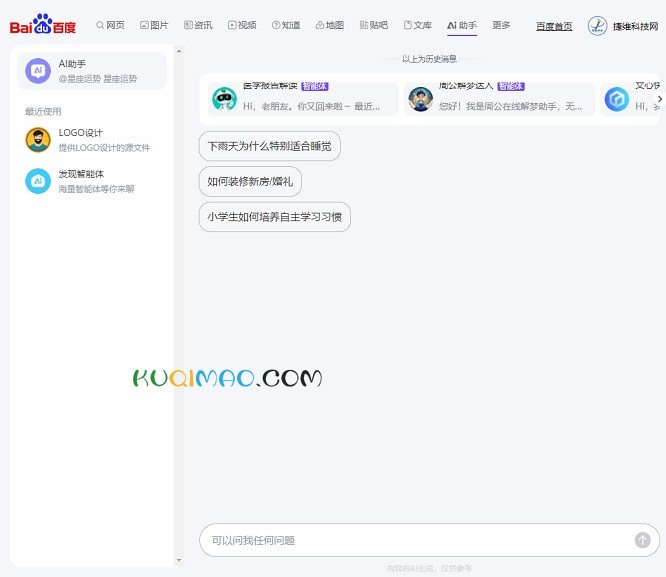Open 发现智能体 entry
Screen dimensions: 666x577
[x=92, y=181]
